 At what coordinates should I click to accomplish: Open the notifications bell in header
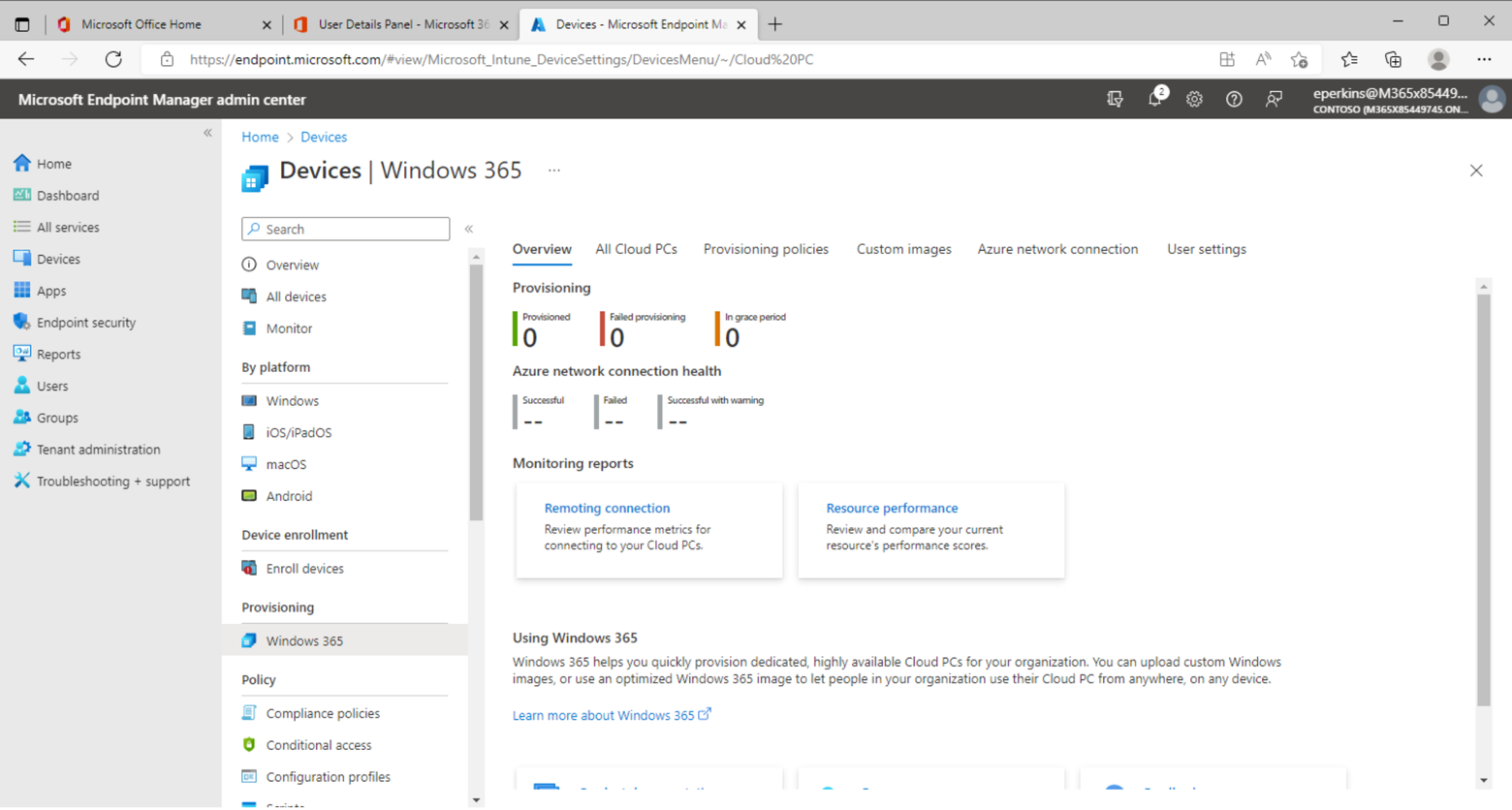click(x=1155, y=99)
